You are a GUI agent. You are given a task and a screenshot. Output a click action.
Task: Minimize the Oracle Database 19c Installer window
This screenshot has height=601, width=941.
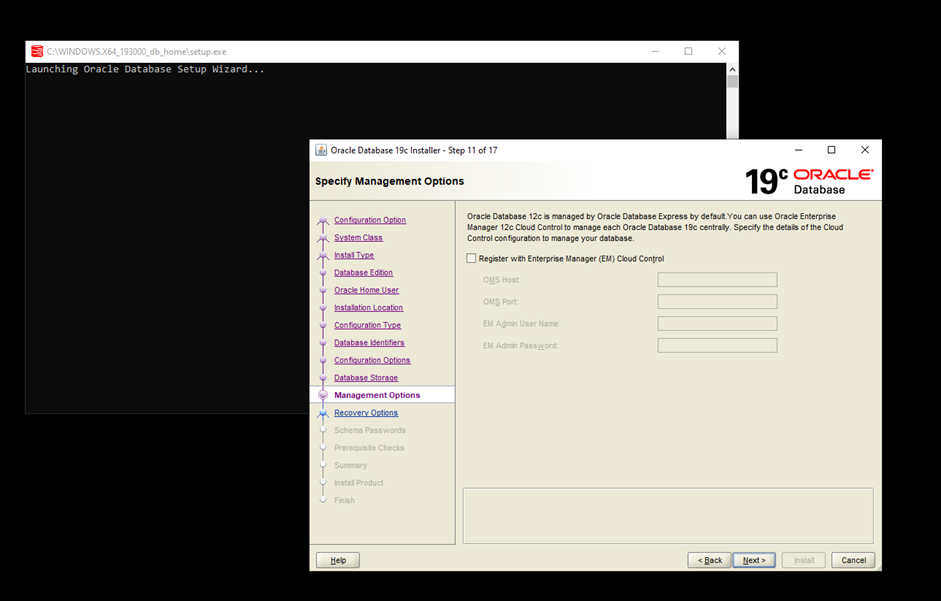coord(799,150)
